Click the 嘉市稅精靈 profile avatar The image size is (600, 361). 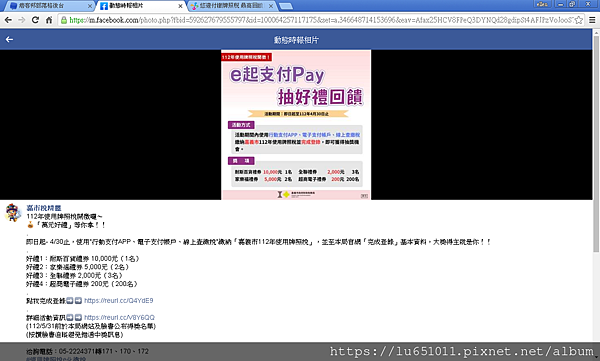pos(13,212)
